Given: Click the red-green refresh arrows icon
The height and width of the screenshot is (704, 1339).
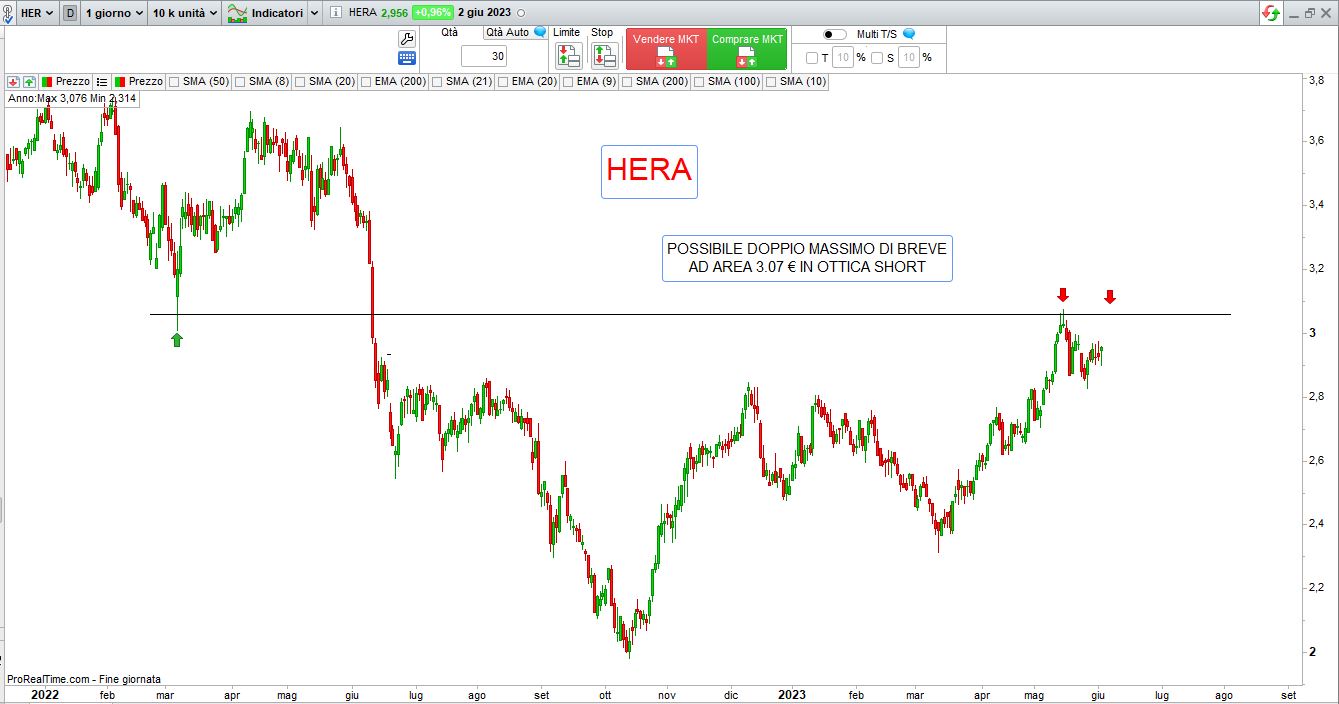Looking at the screenshot, I should pos(1270,13).
